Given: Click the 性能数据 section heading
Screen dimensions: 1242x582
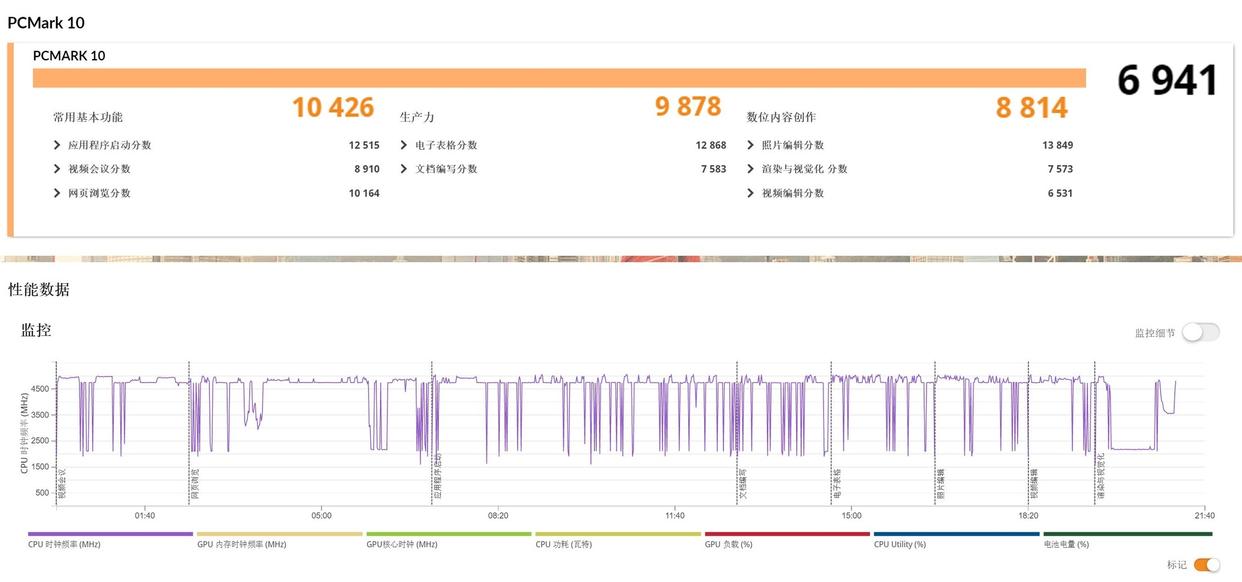Looking at the screenshot, I should coord(39,290).
